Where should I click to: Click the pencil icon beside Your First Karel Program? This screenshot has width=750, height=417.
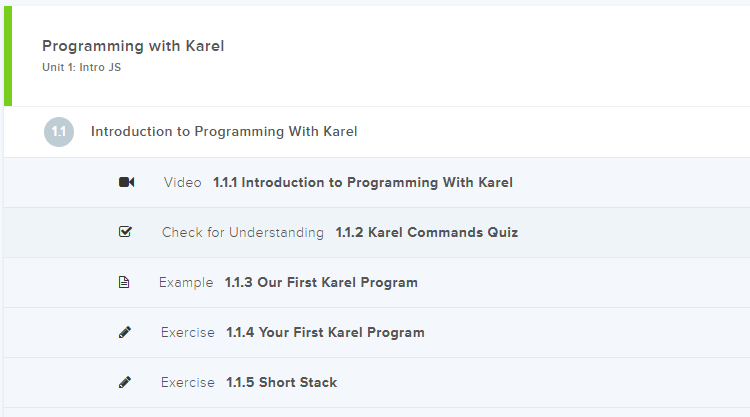click(125, 332)
